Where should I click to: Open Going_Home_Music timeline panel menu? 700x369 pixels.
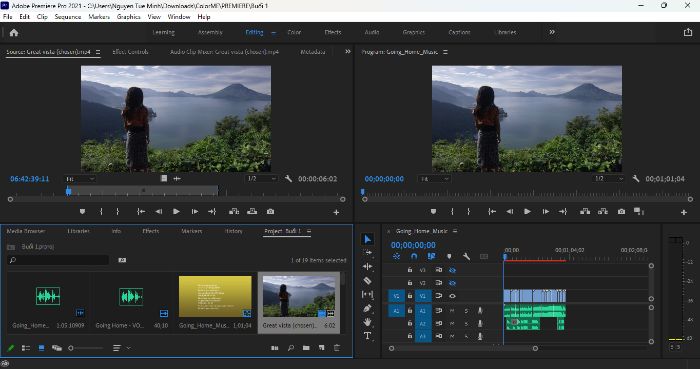coord(455,231)
